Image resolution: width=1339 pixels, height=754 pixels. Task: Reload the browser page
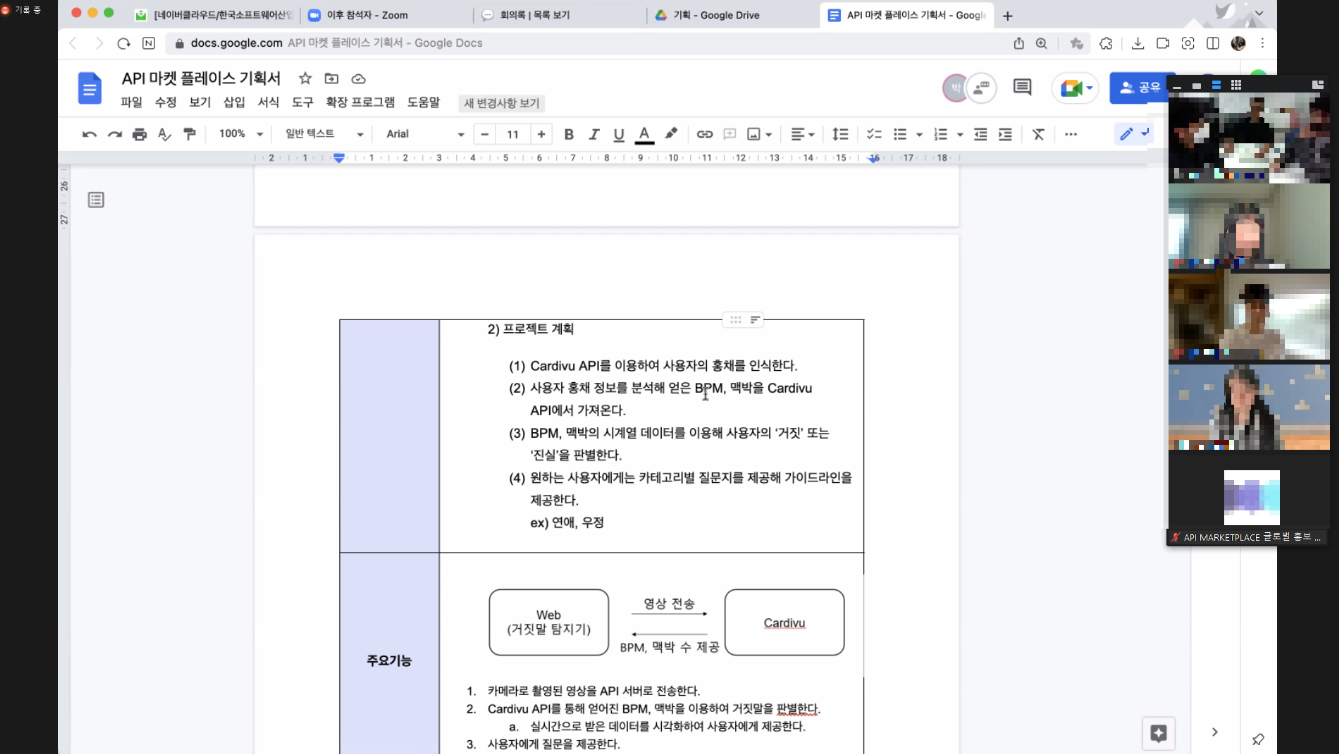[124, 43]
